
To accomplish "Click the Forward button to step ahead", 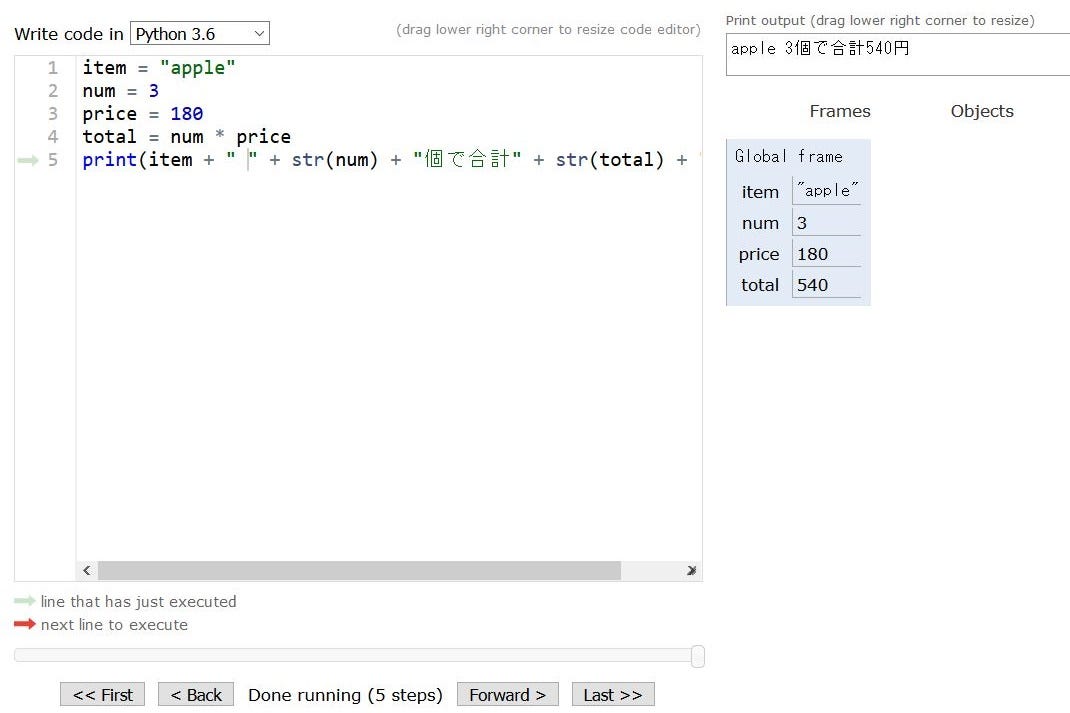I will coord(507,694).
